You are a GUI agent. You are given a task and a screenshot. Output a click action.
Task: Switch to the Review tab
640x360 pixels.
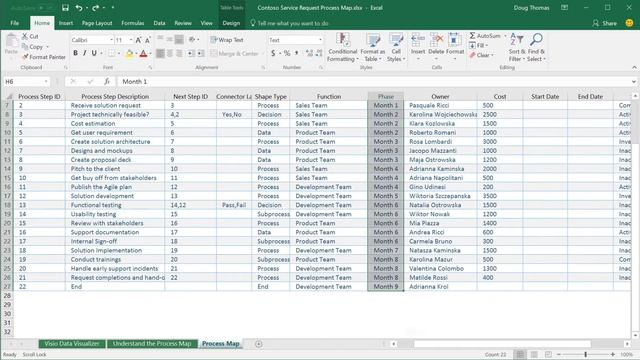click(x=183, y=23)
